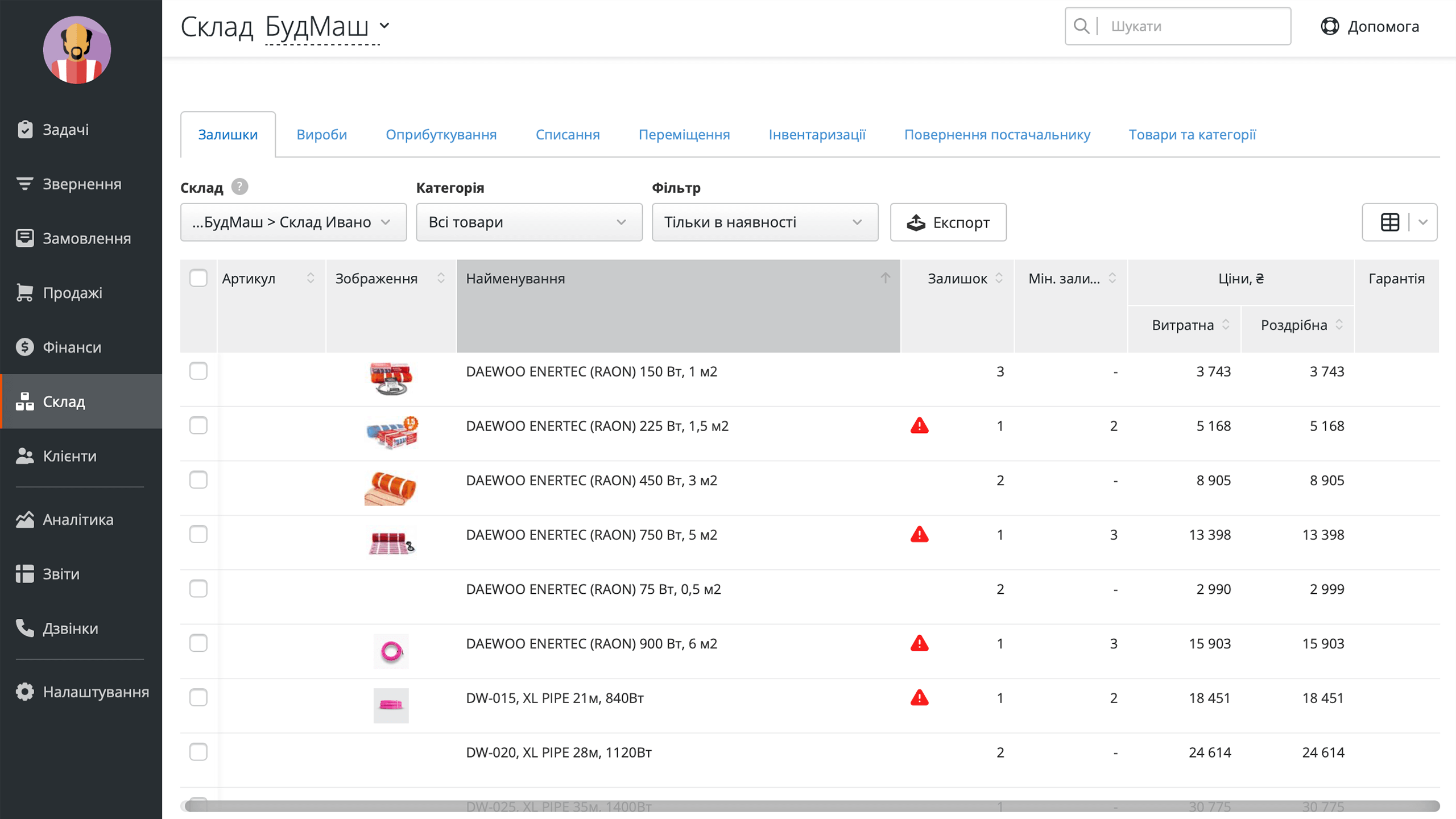
Task: Click Клієнти people icon in sidebar
Action: pyautogui.click(x=24, y=456)
